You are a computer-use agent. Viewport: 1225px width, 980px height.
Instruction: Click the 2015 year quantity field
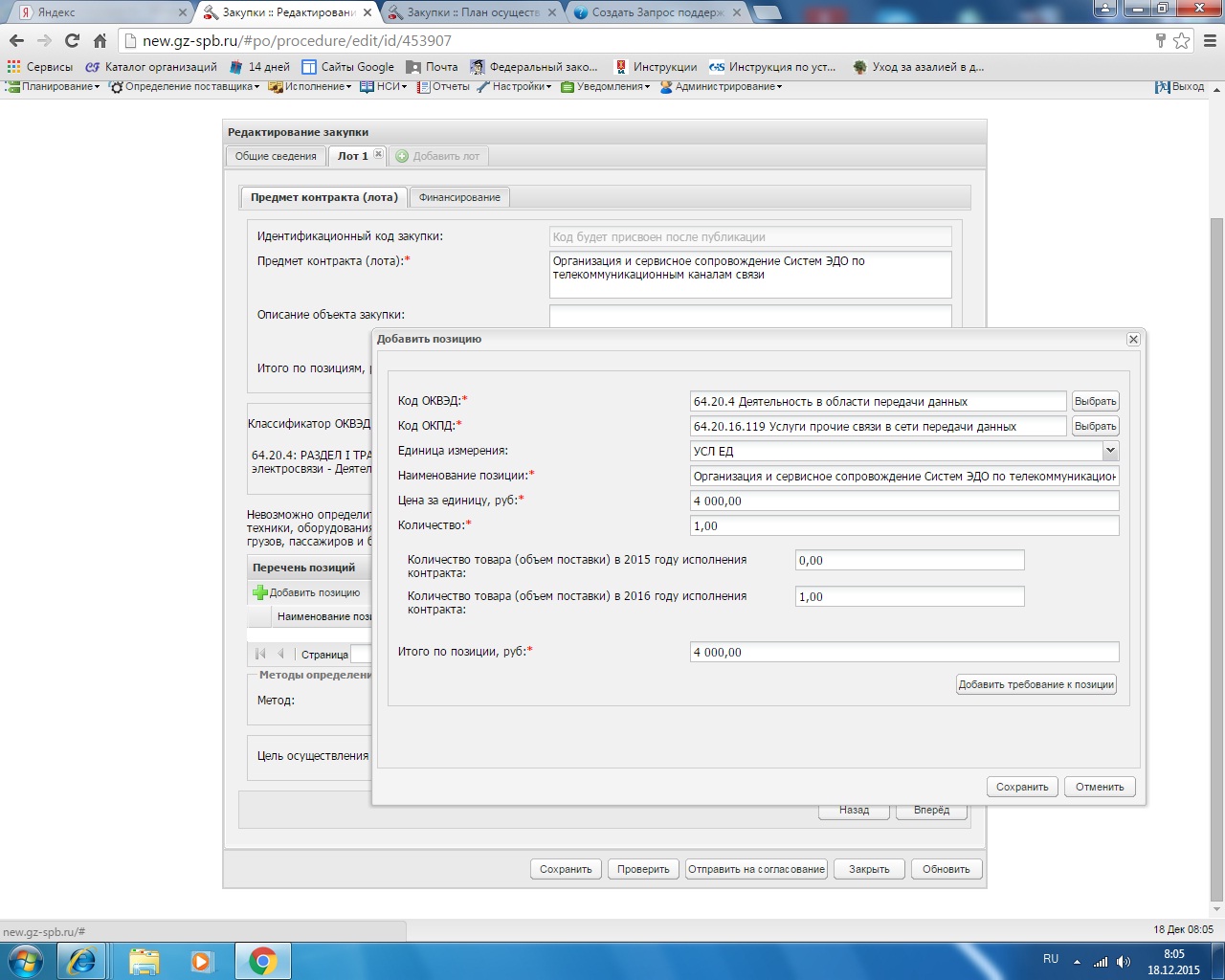[x=909, y=561]
